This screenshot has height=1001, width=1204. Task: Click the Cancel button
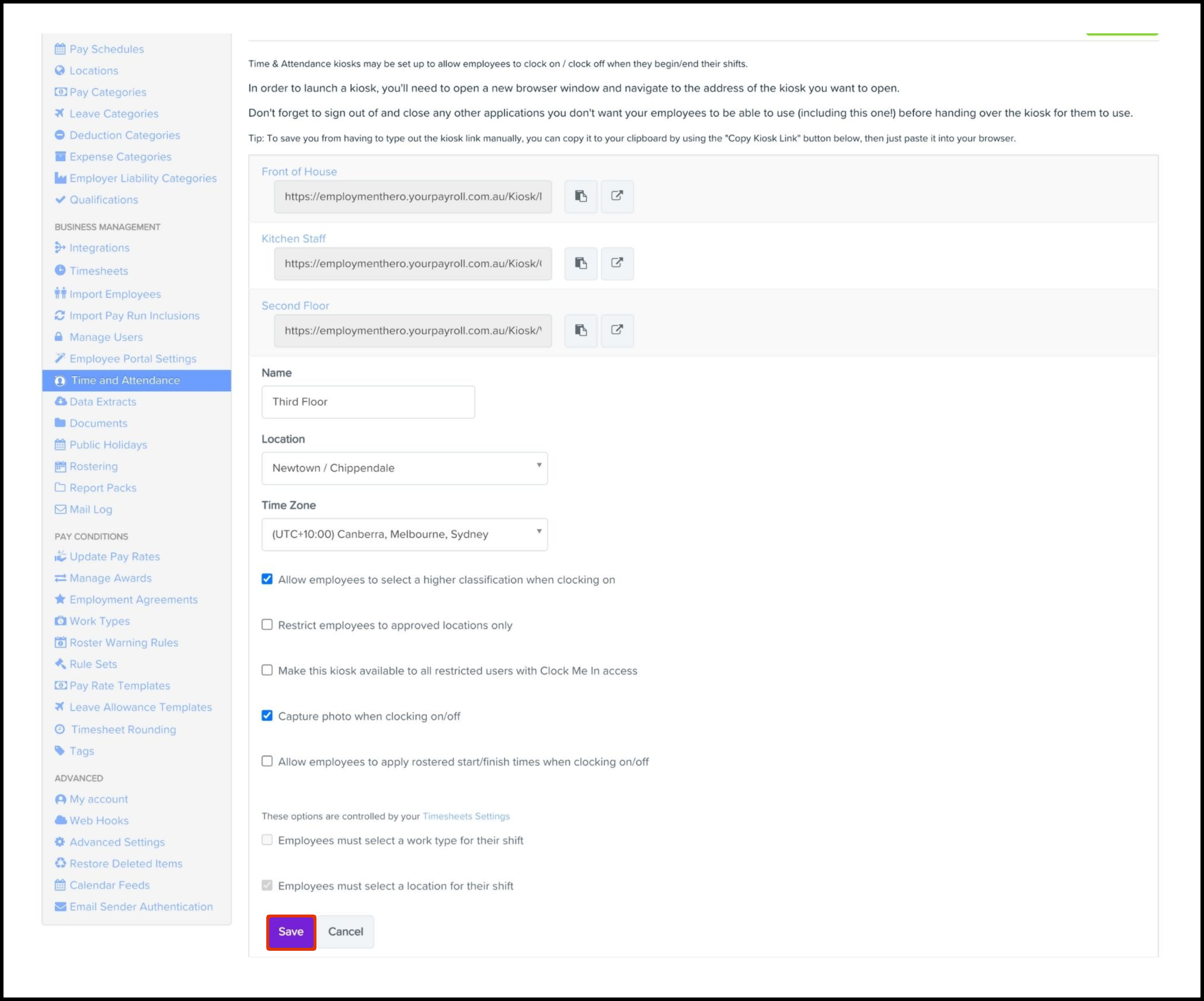(345, 932)
